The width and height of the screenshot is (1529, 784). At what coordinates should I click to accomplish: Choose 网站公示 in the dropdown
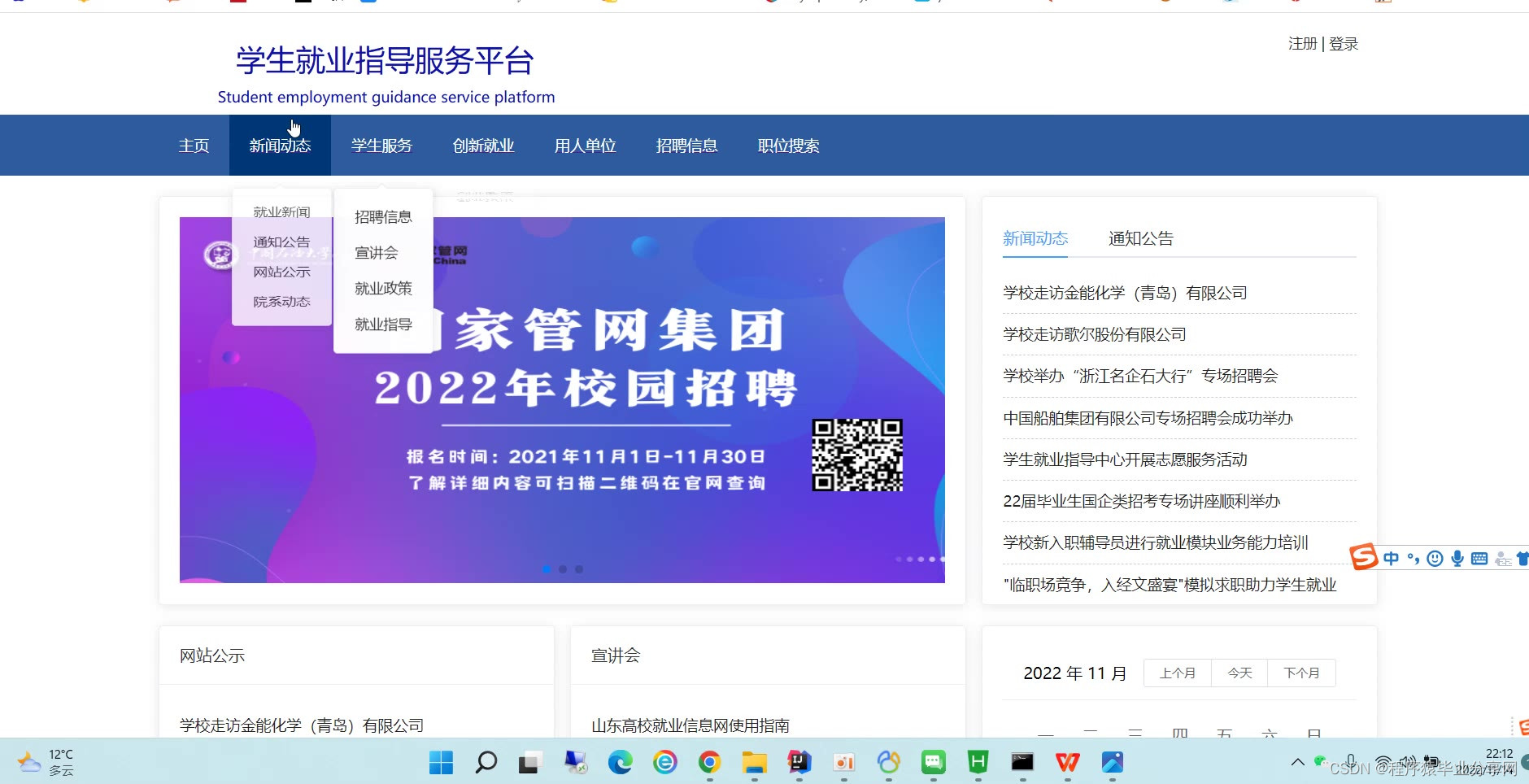pyautogui.click(x=281, y=272)
